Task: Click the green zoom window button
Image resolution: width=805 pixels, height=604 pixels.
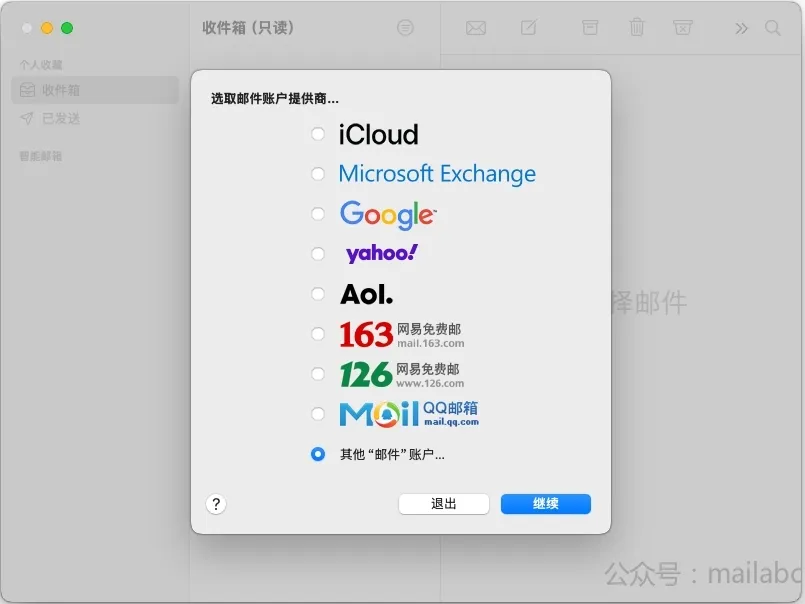Action: [67, 28]
